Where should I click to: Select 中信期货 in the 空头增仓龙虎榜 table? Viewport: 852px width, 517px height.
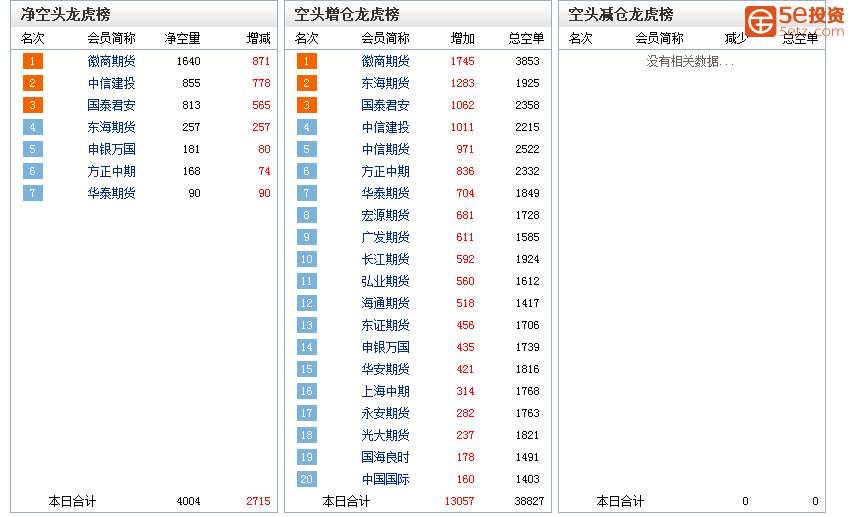pos(385,149)
